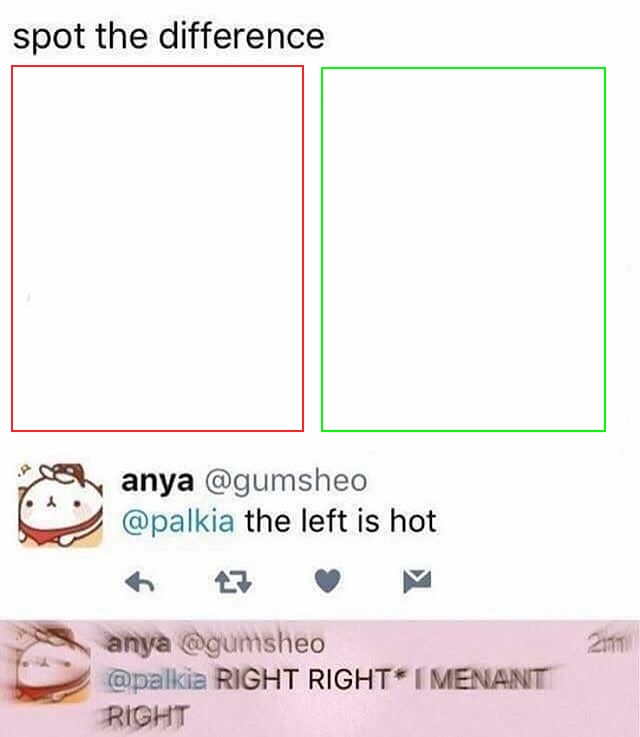Select the 'spot the difference' caption text
Viewport: 640px width, 737px height.
[x=169, y=37]
